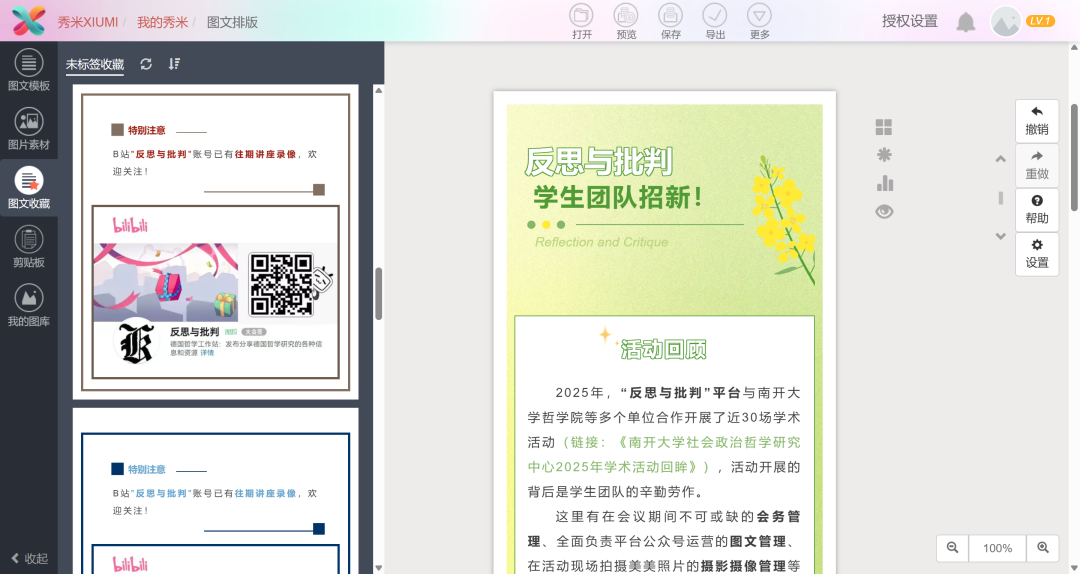Insert the blue 特别注意 template

coord(216,491)
